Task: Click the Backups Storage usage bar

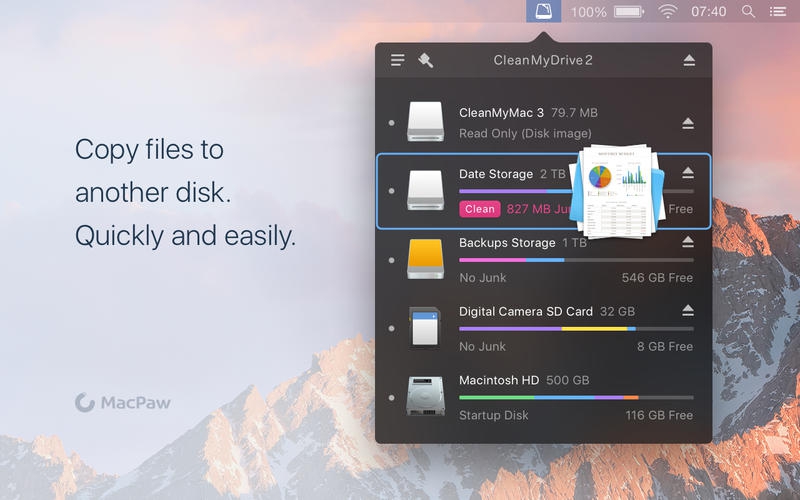Action: coord(577,260)
